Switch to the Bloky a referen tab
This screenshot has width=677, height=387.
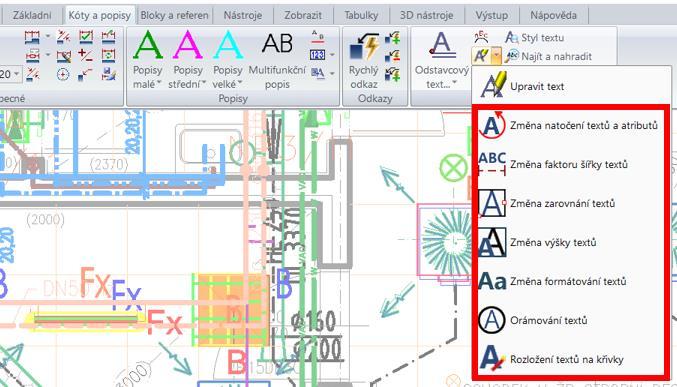pyautogui.click(x=174, y=16)
